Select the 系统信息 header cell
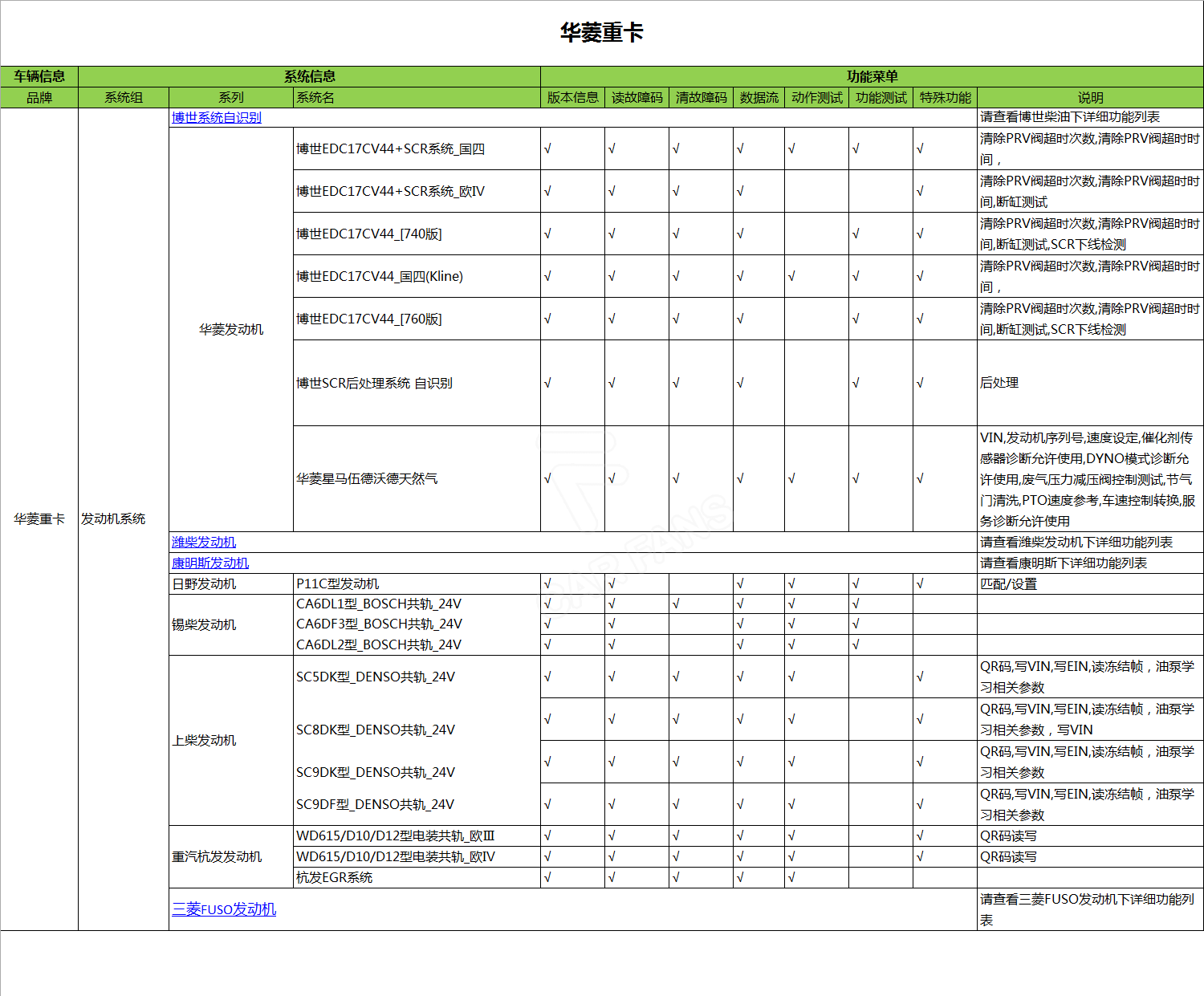1204x996 pixels. (309, 76)
